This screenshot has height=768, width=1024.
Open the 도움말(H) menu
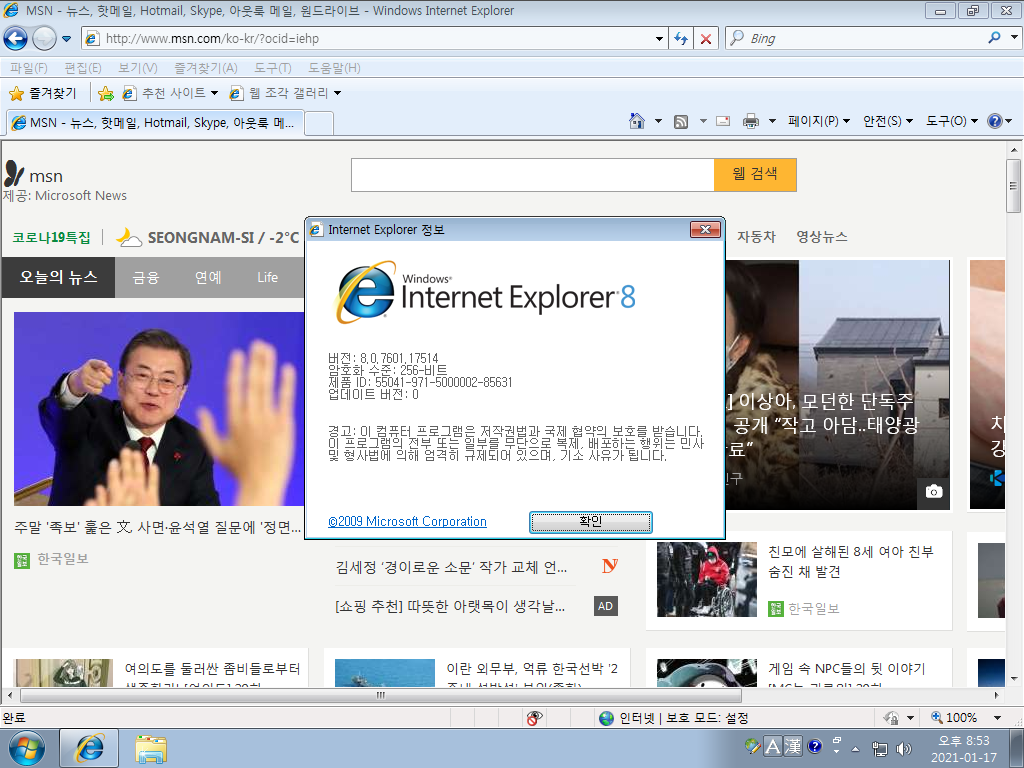pyautogui.click(x=334, y=68)
